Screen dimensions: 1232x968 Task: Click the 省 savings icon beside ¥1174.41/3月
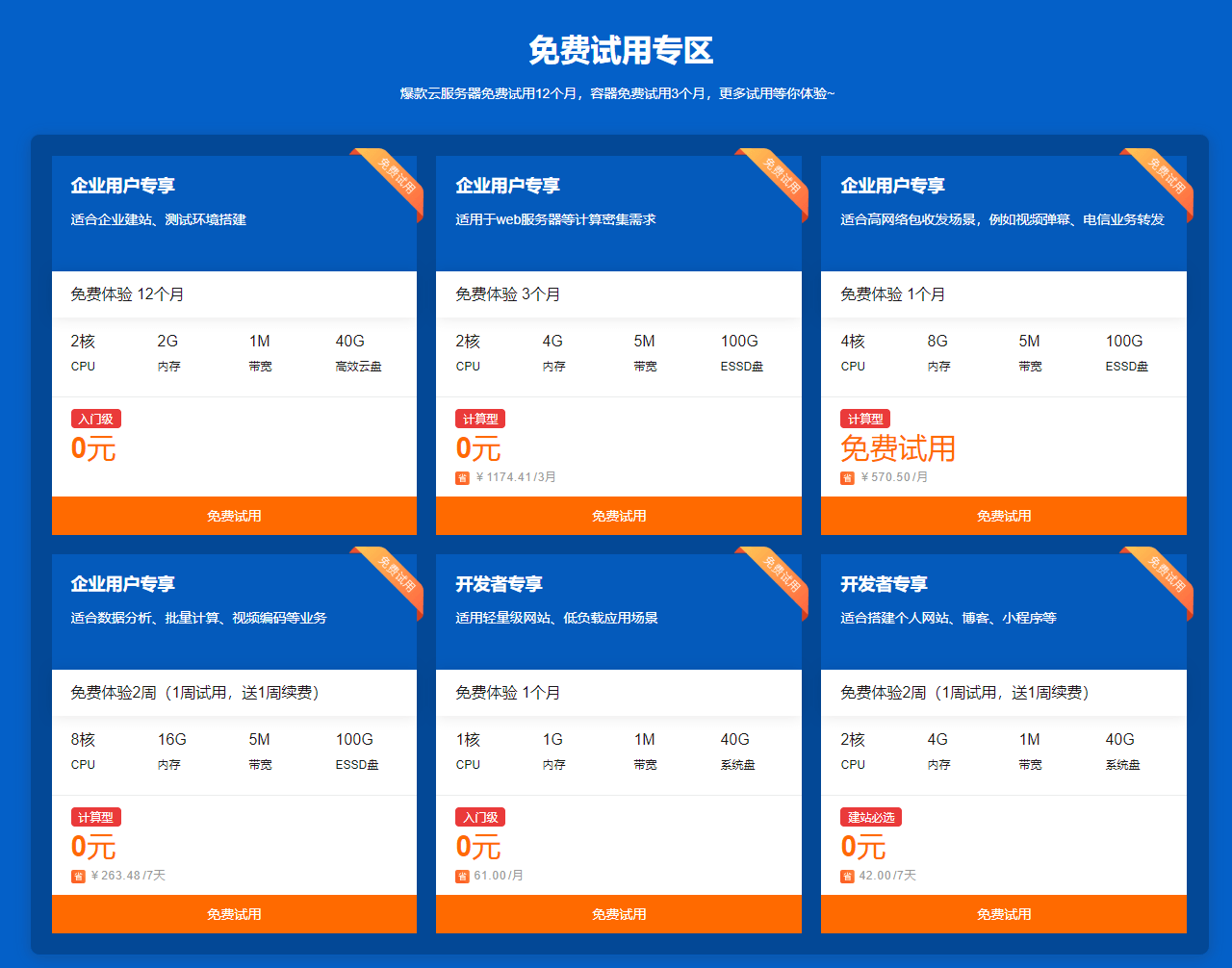[462, 478]
